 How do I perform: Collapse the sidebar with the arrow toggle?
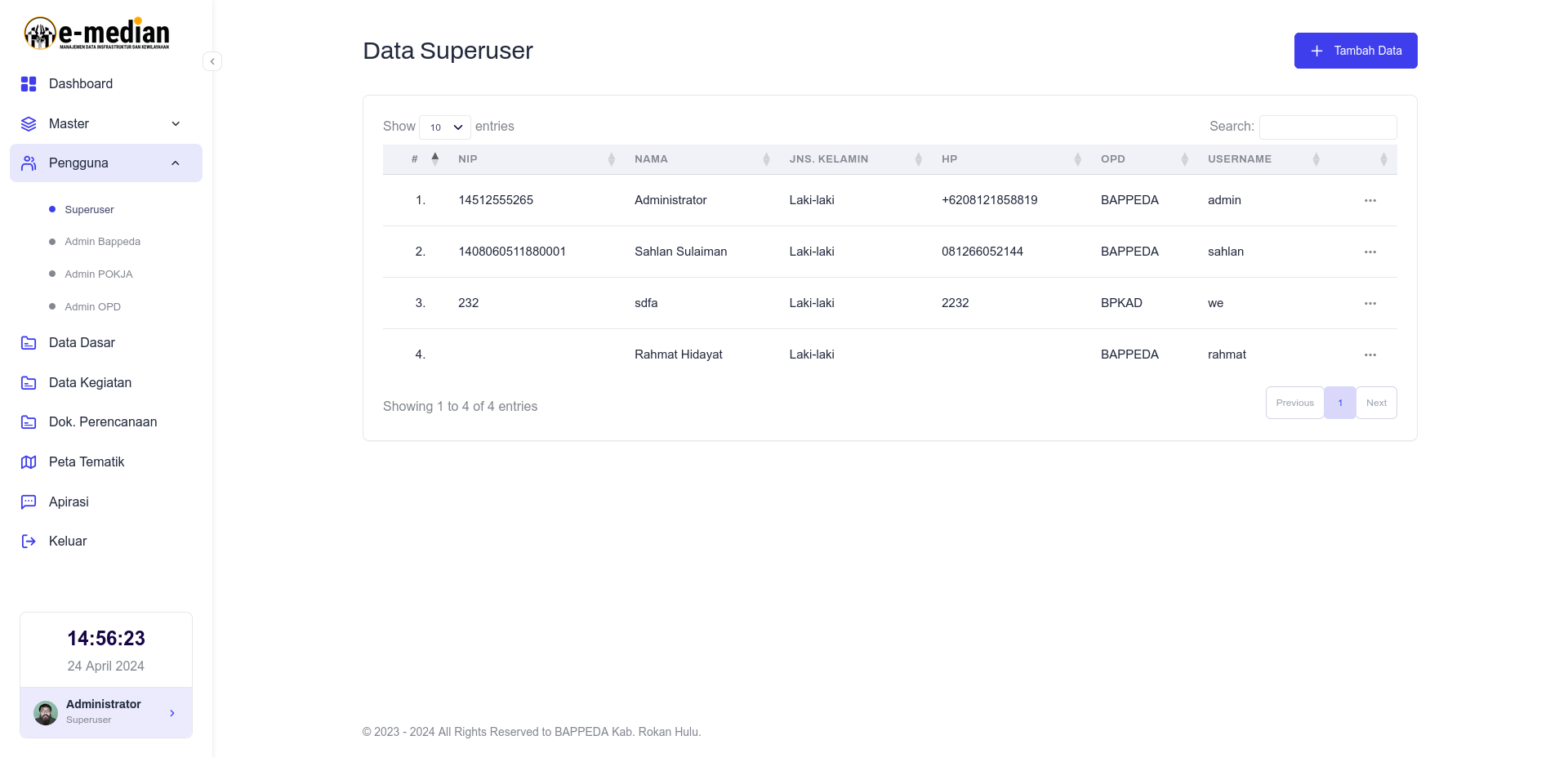[212, 61]
